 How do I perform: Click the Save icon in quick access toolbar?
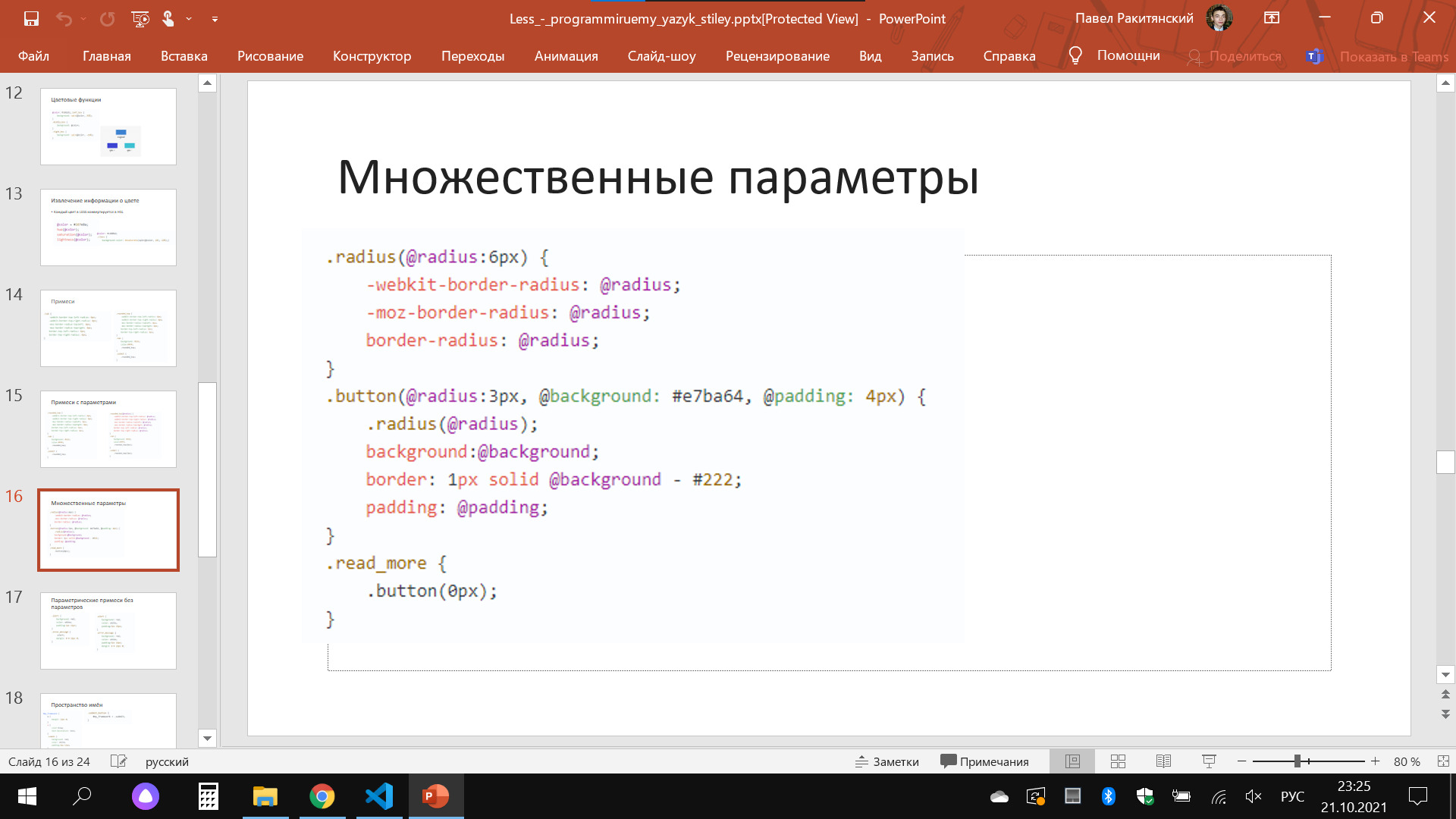(31, 18)
